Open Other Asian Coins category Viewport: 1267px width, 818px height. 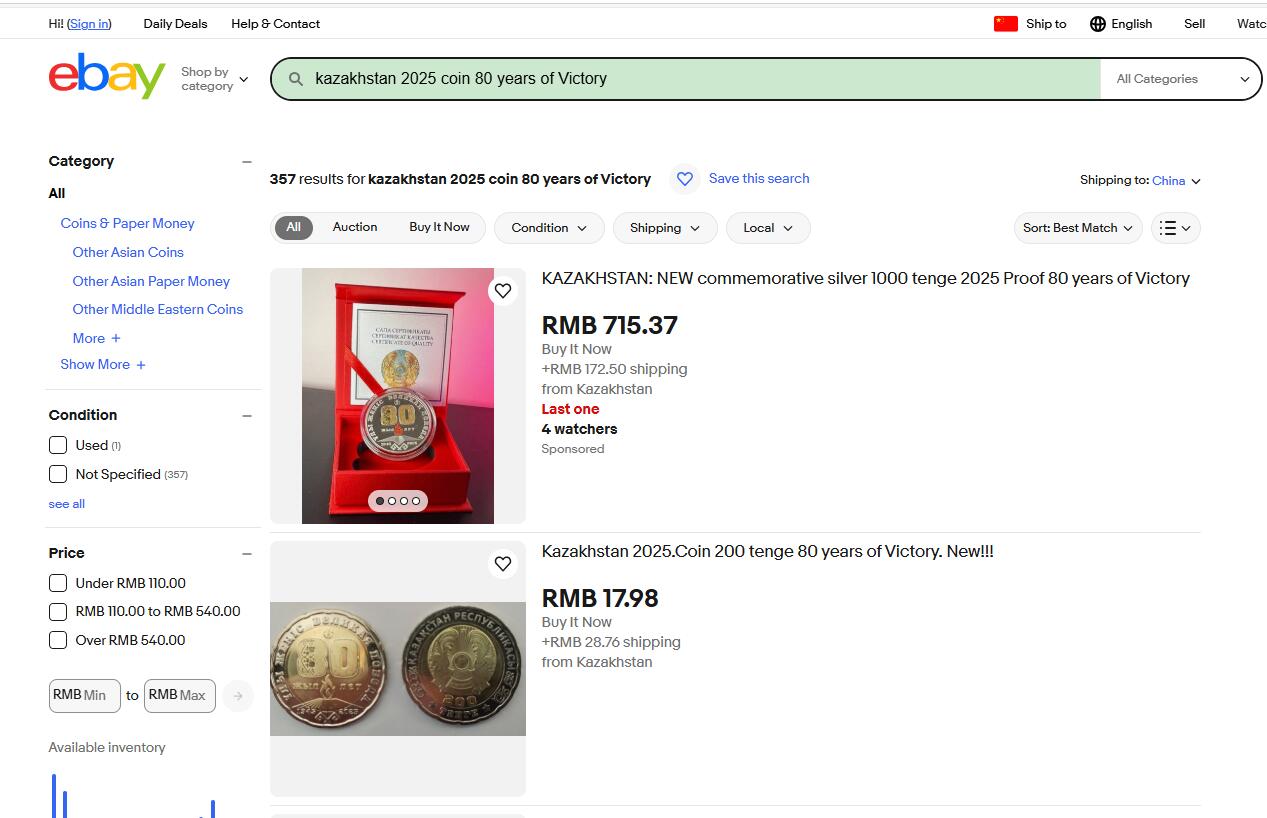(128, 252)
